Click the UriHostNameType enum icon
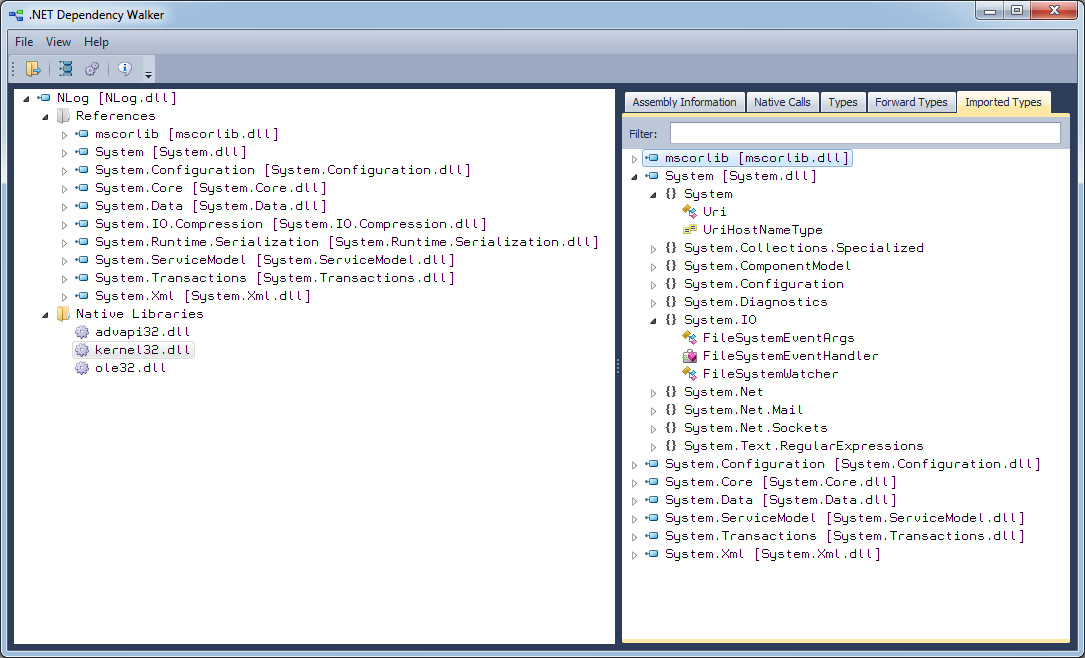 pyautogui.click(x=689, y=229)
